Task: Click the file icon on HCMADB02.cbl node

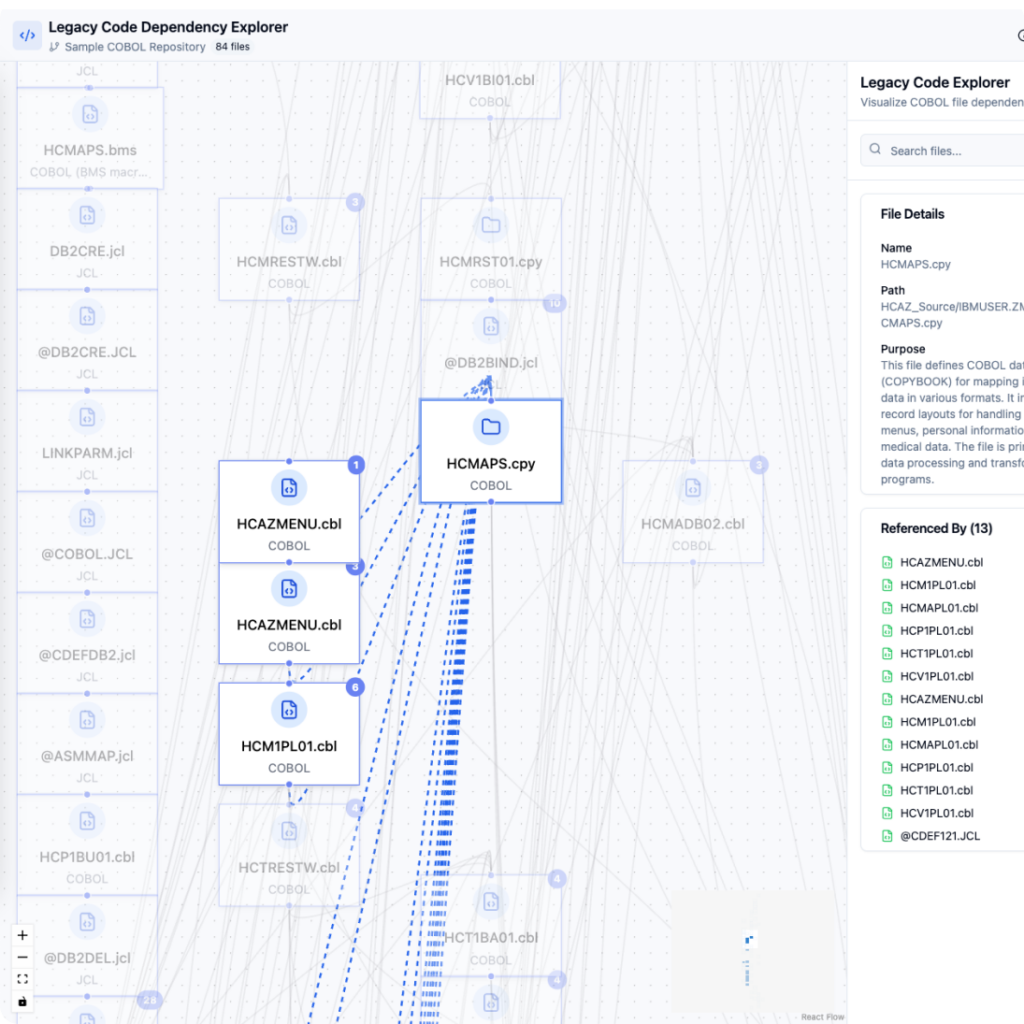Action: 693,488
